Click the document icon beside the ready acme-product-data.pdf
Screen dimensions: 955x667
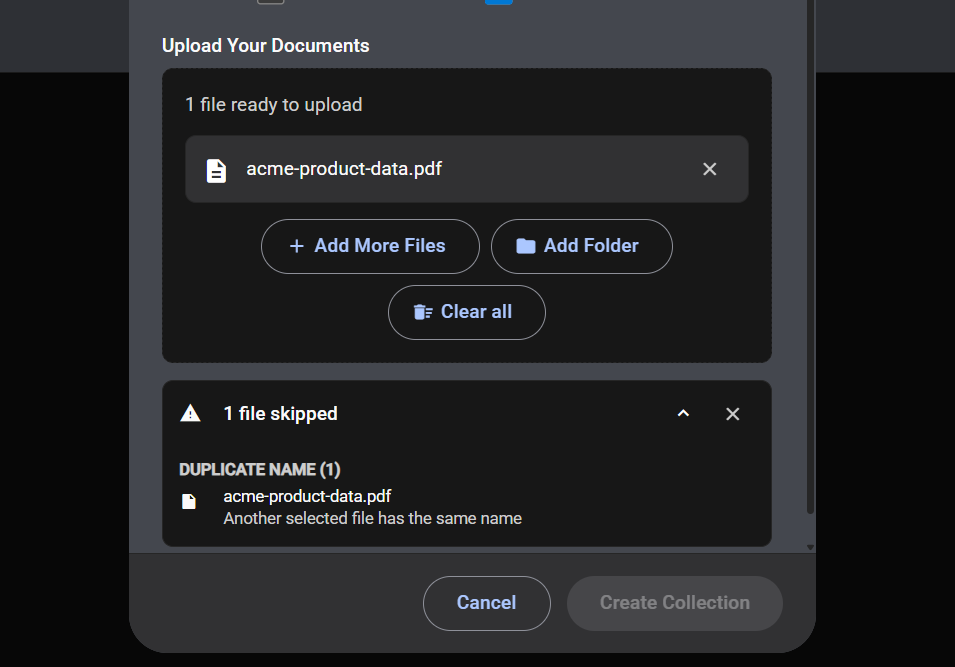[216, 171]
